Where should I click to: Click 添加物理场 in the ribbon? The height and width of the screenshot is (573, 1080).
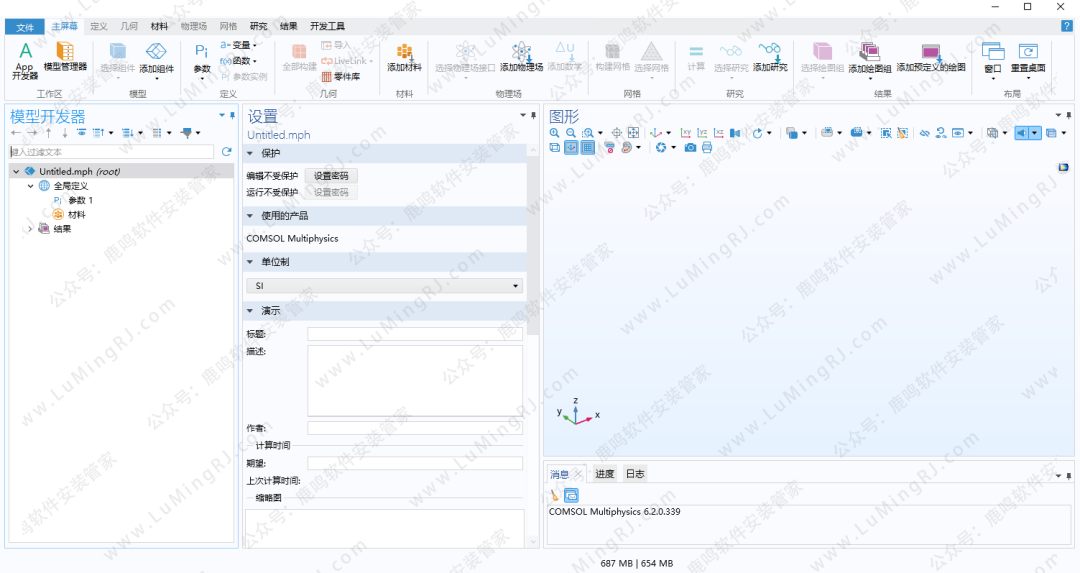point(521,57)
